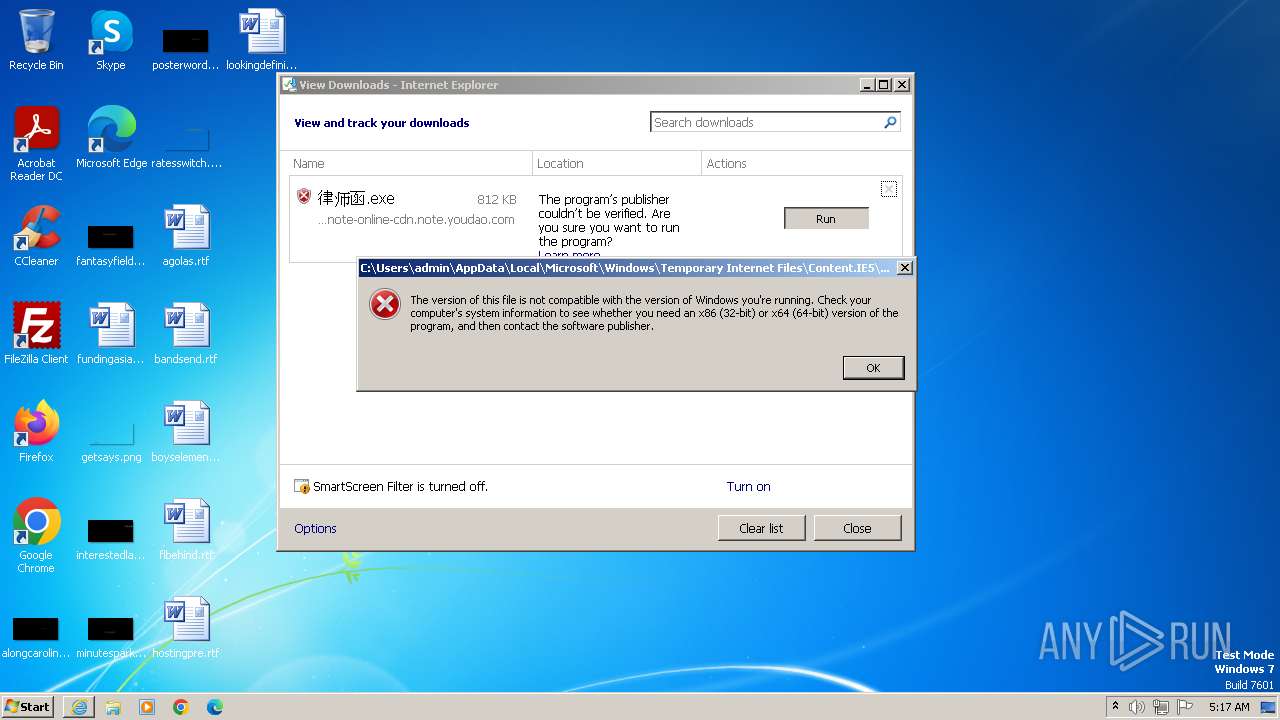Click the Internet Explorer taskbar icon
The width and height of the screenshot is (1280, 720).
[x=79, y=707]
